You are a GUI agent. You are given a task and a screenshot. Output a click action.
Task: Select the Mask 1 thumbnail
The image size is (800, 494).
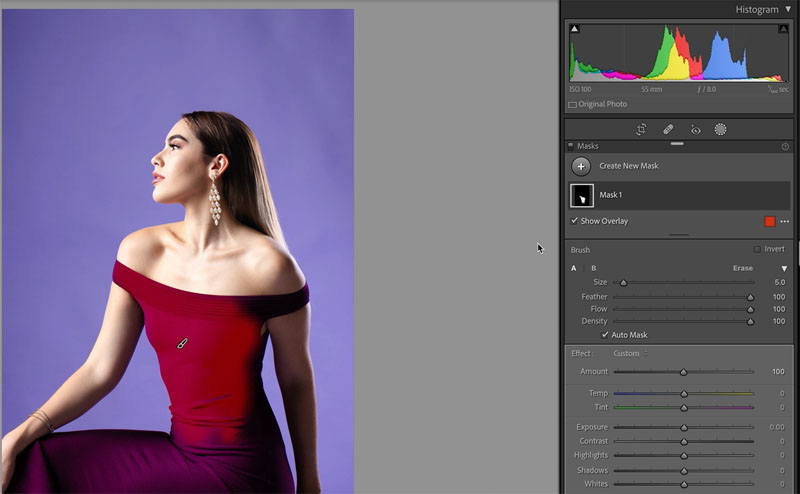(582, 195)
